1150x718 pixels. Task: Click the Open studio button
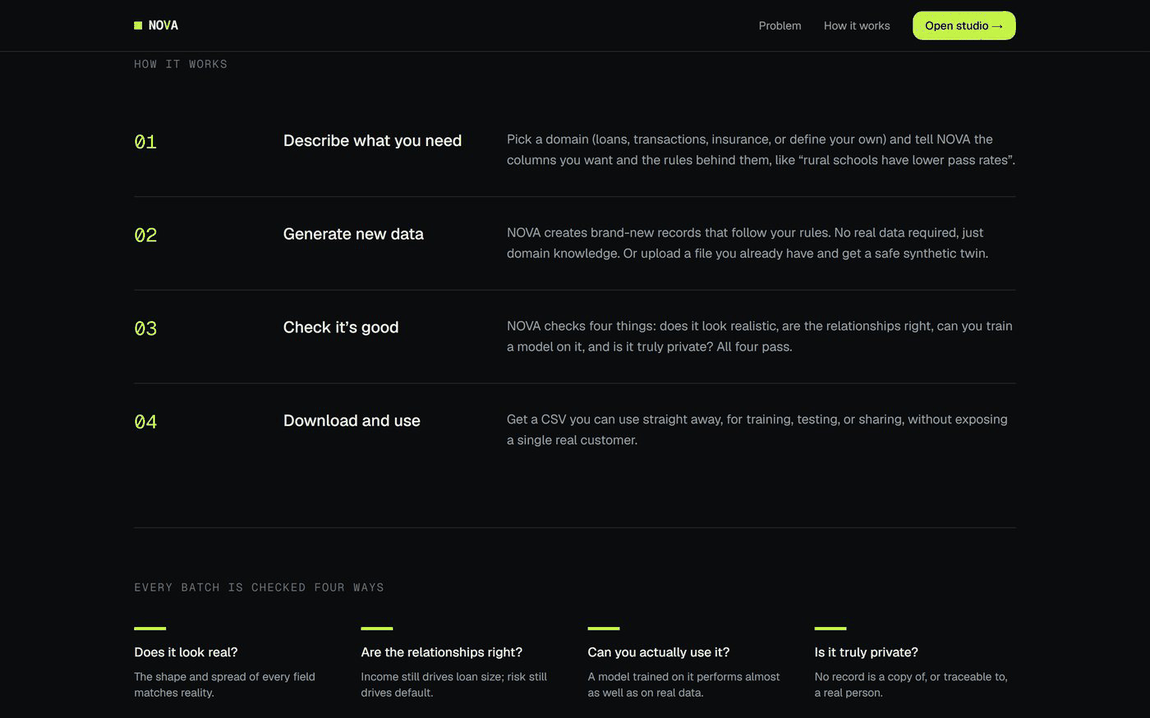pyautogui.click(x=964, y=26)
